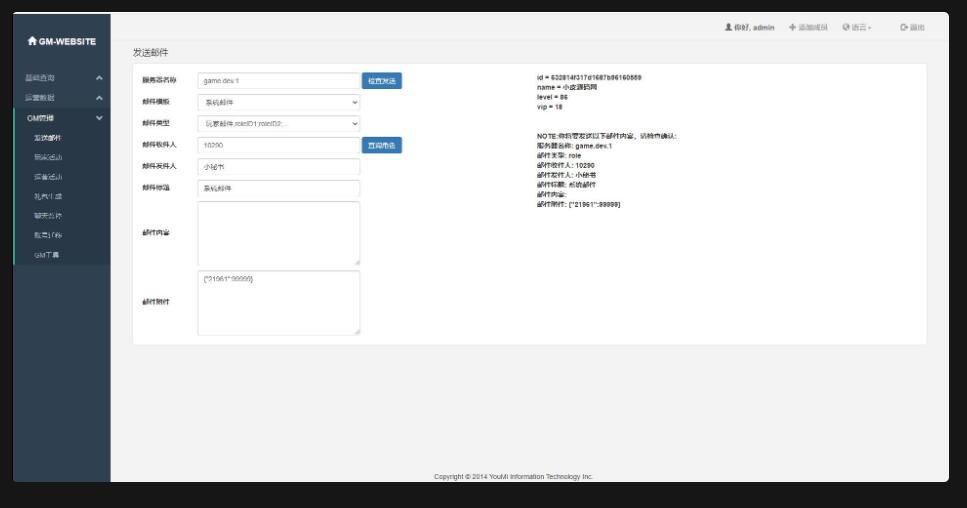Click the server name field game.dev.1
The image size is (967, 508).
coord(278,81)
